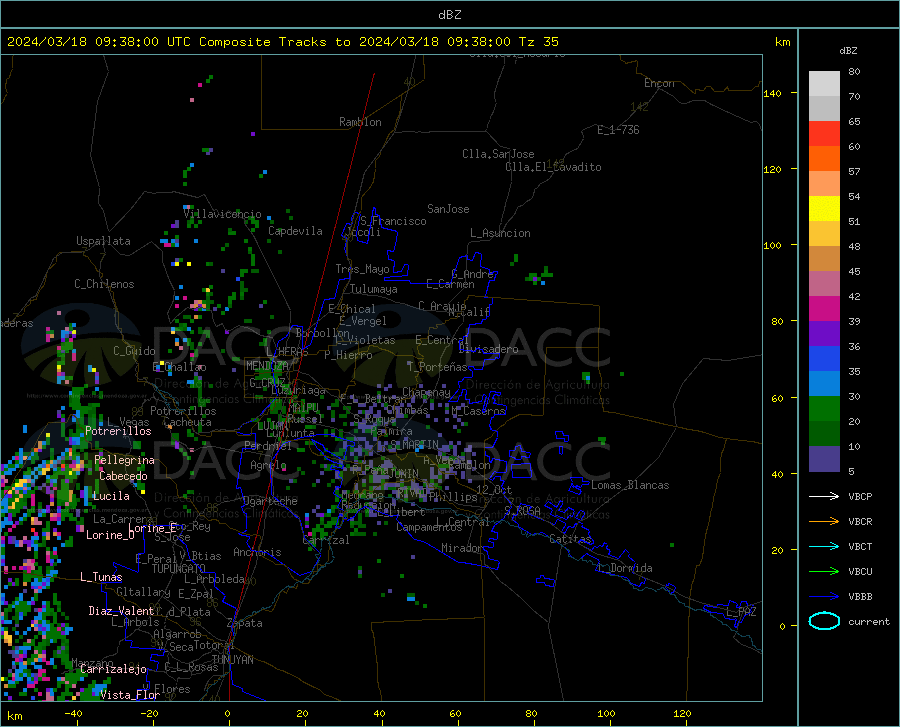
Task: Pick the light gray 70-80 dBZ legend swatch
Action: coord(824,84)
